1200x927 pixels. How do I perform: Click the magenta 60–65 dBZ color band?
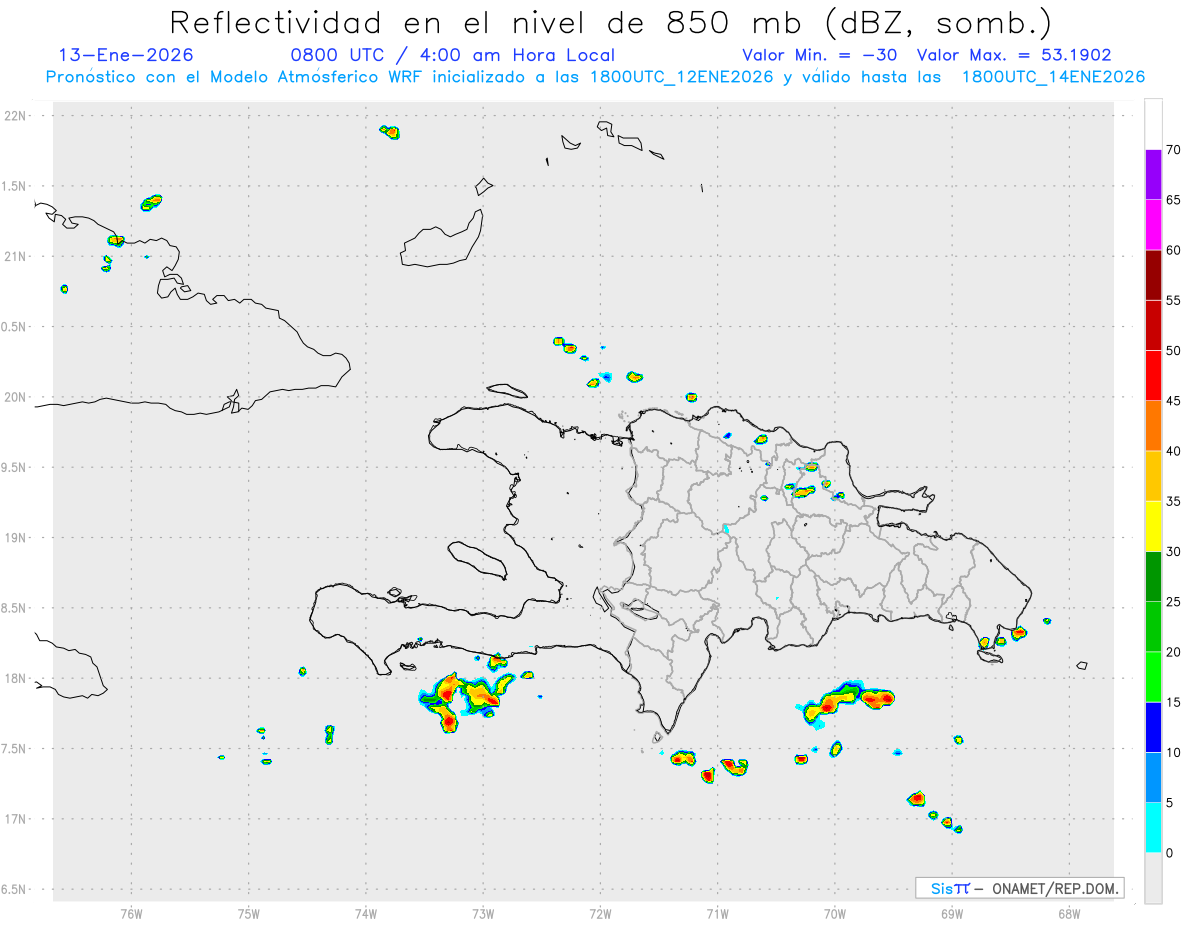pos(1153,225)
